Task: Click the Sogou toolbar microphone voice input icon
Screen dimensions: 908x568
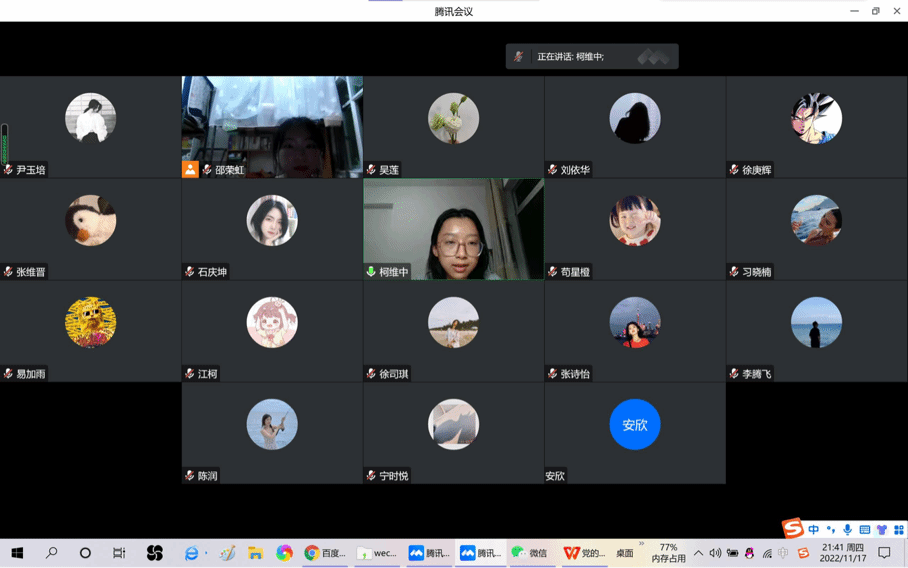Action: [x=848, y=530]
